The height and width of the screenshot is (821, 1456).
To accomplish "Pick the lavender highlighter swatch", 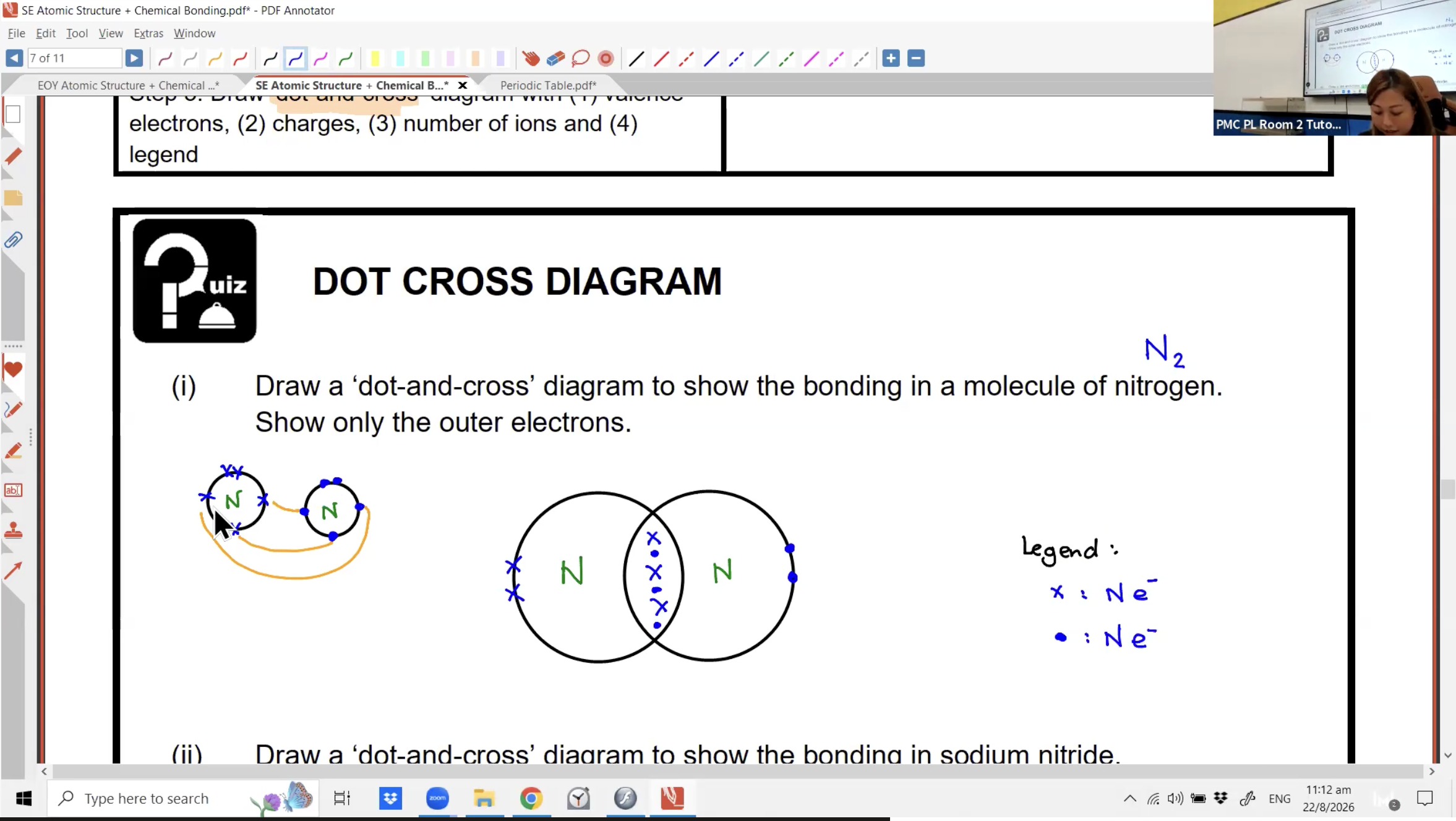I will pos(500,59).
